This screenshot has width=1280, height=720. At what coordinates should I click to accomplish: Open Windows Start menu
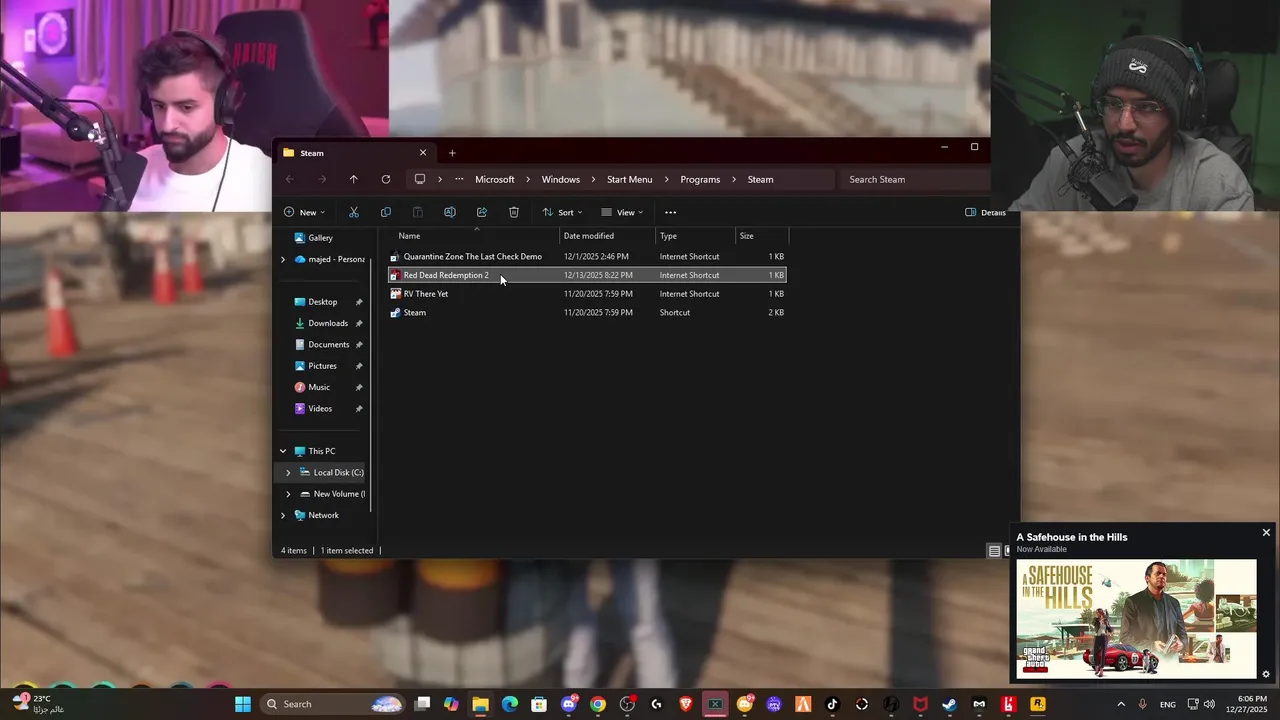coord(243,704)
